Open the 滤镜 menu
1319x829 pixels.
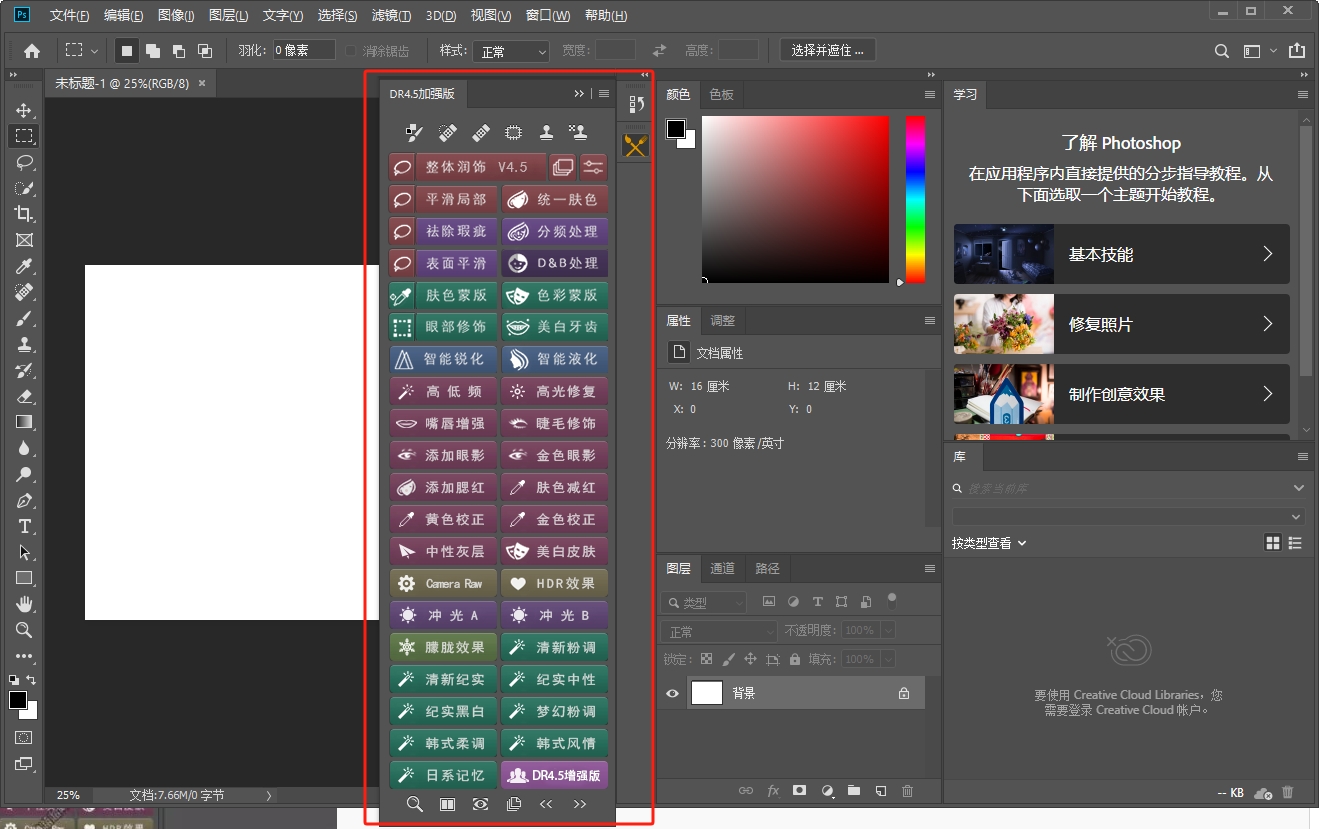tap(391, 15)
